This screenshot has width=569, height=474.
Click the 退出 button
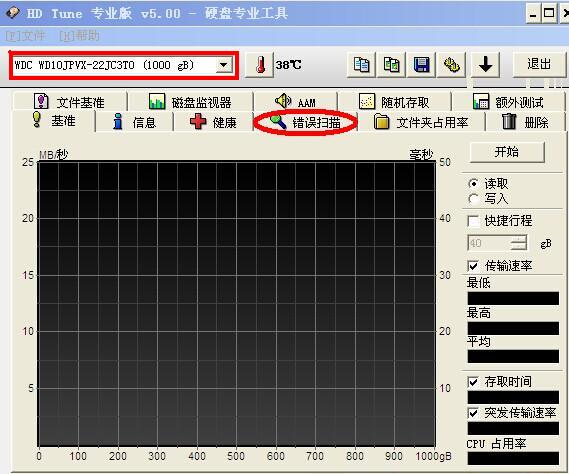(x=539, y=65)
